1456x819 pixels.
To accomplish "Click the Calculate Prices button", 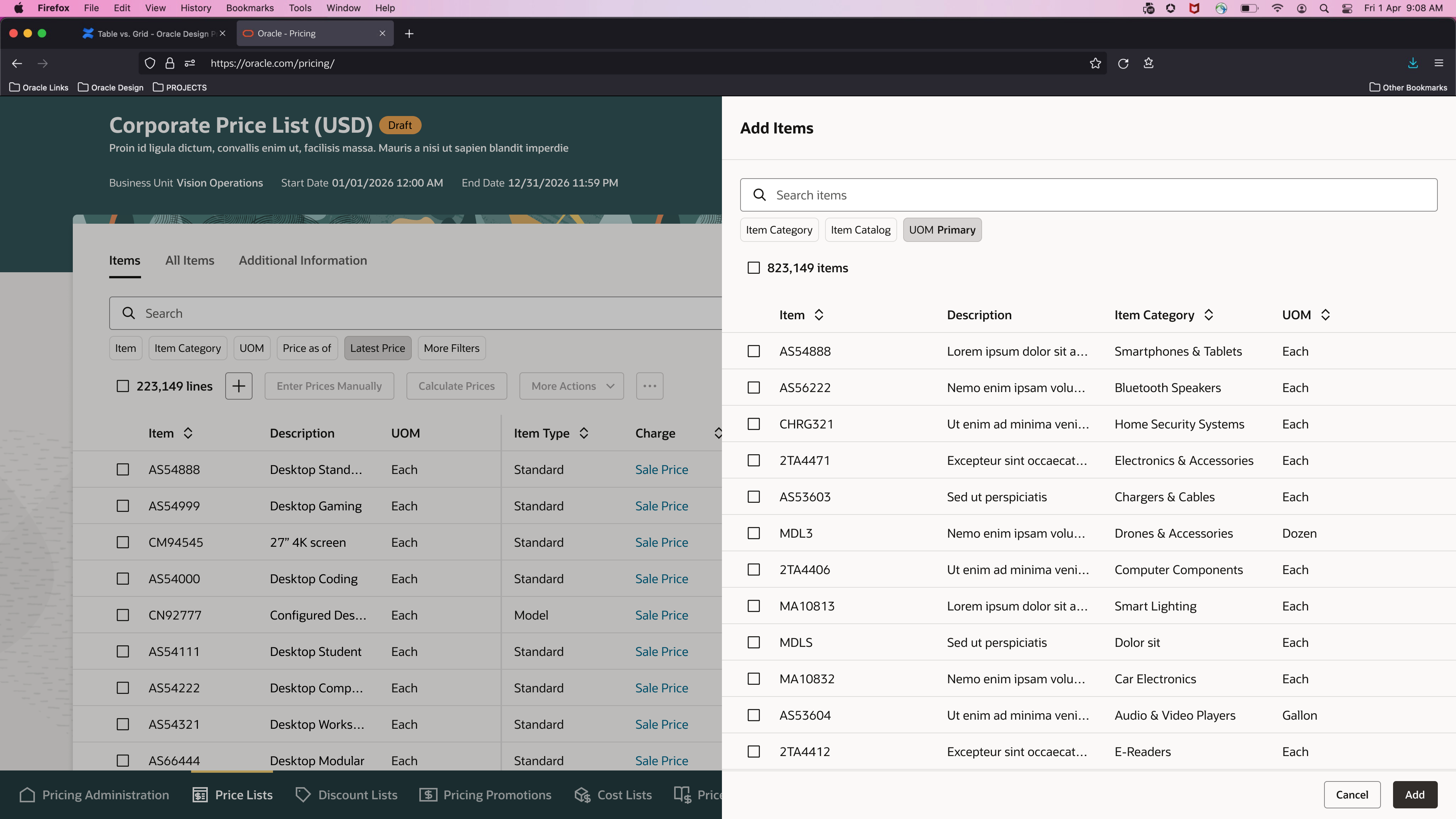I will point(456,386).
